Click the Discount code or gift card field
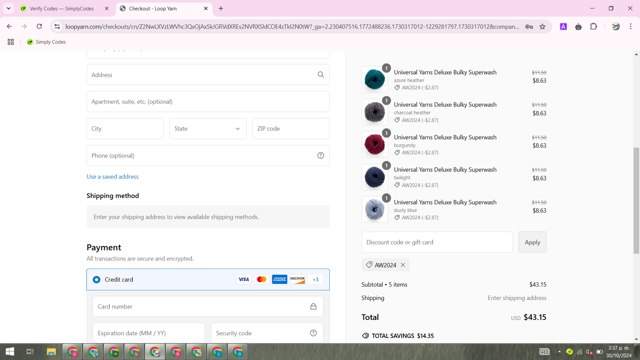640x360 pixels. point(437,242)
